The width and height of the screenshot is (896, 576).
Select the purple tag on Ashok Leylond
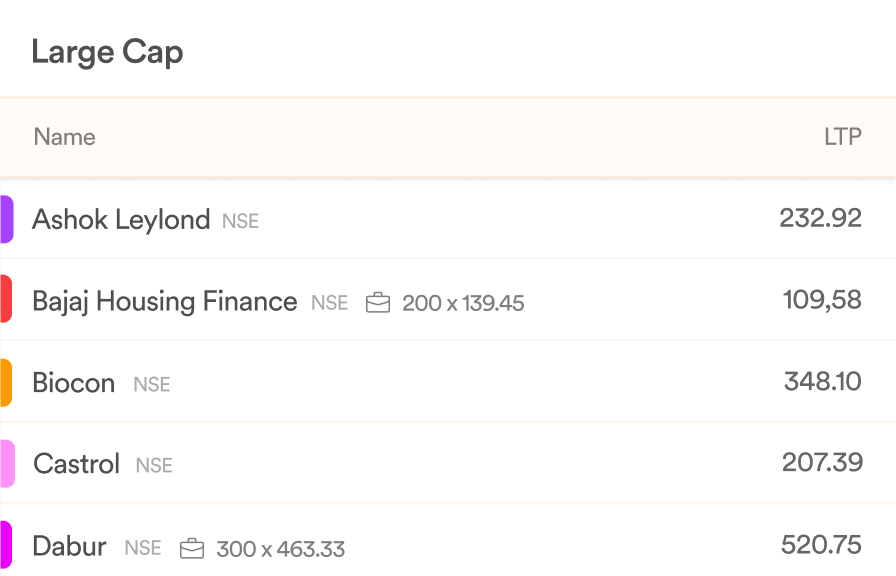[6, 219]
